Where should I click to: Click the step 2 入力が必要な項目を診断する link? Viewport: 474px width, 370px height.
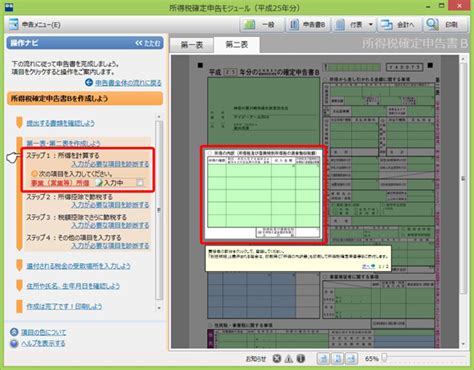click(110, 205)
